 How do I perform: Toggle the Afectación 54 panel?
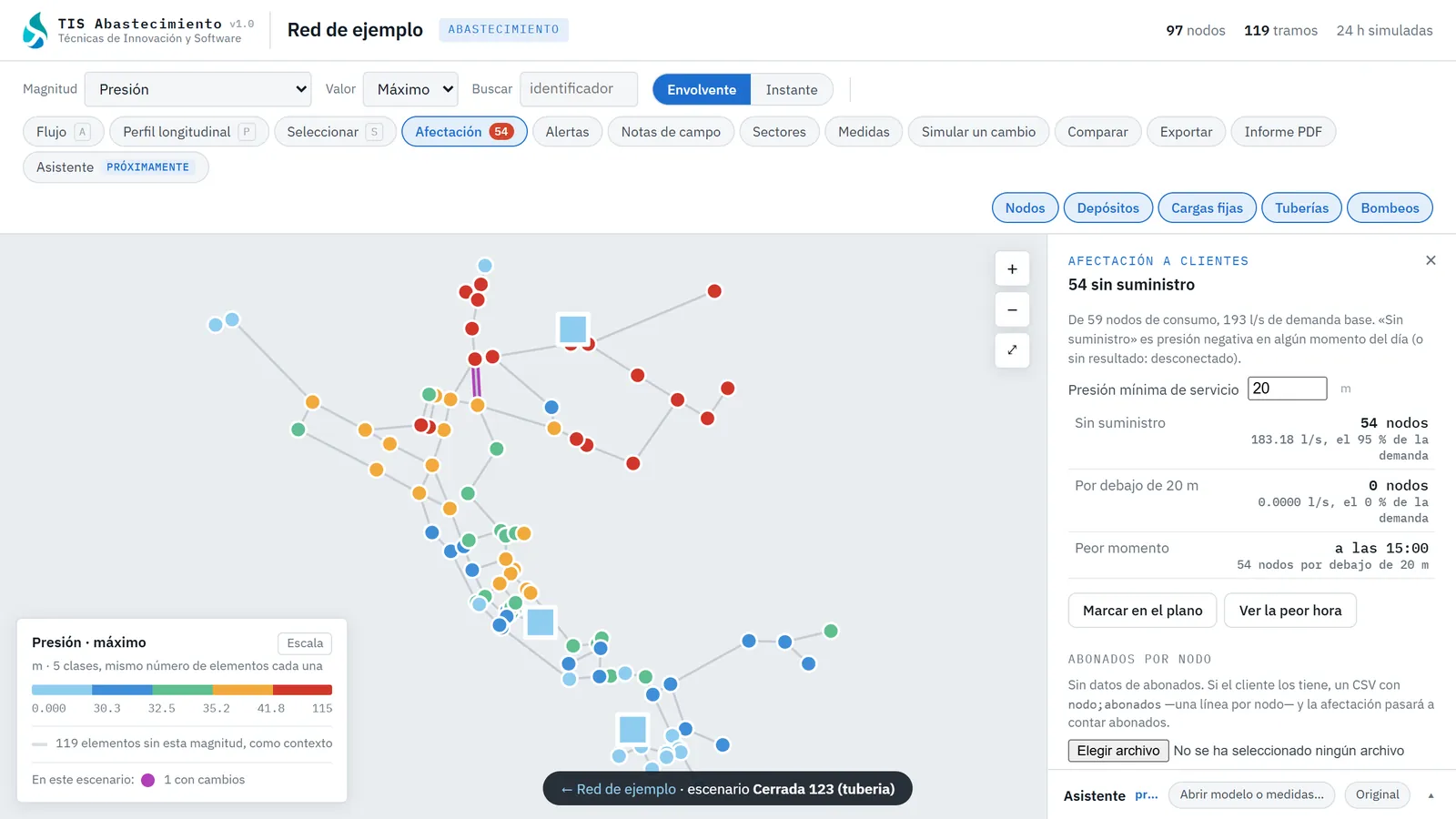coord(464,132)
